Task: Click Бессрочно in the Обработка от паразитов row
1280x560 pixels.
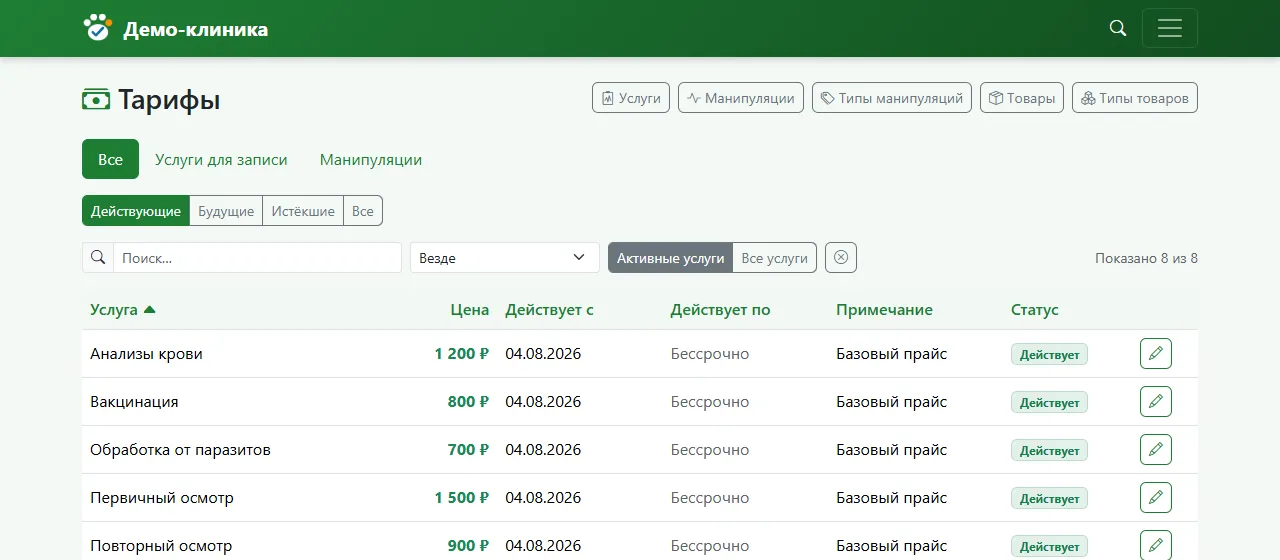Action: click(x=709, y=450)
